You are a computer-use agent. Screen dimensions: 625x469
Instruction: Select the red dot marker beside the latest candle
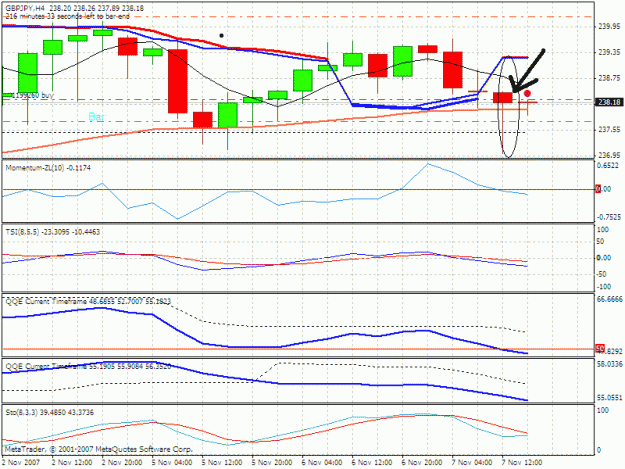527,94
